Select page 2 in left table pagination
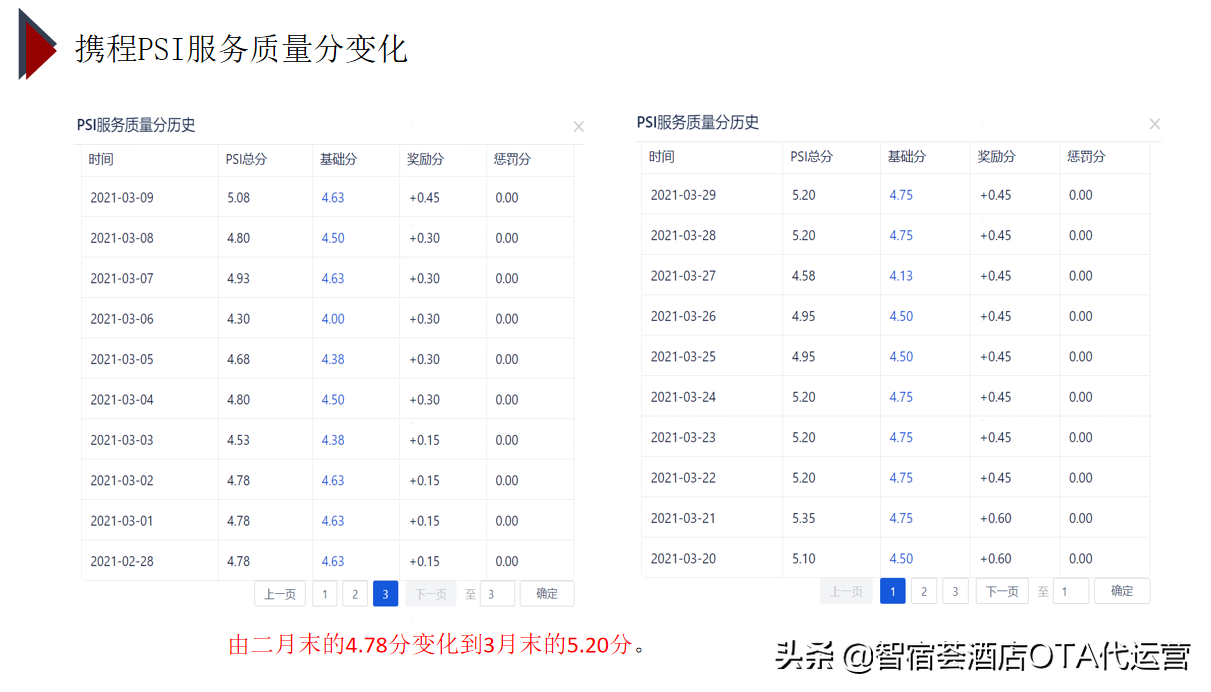Screen dimensions: 1211x692 click(355, 594)
